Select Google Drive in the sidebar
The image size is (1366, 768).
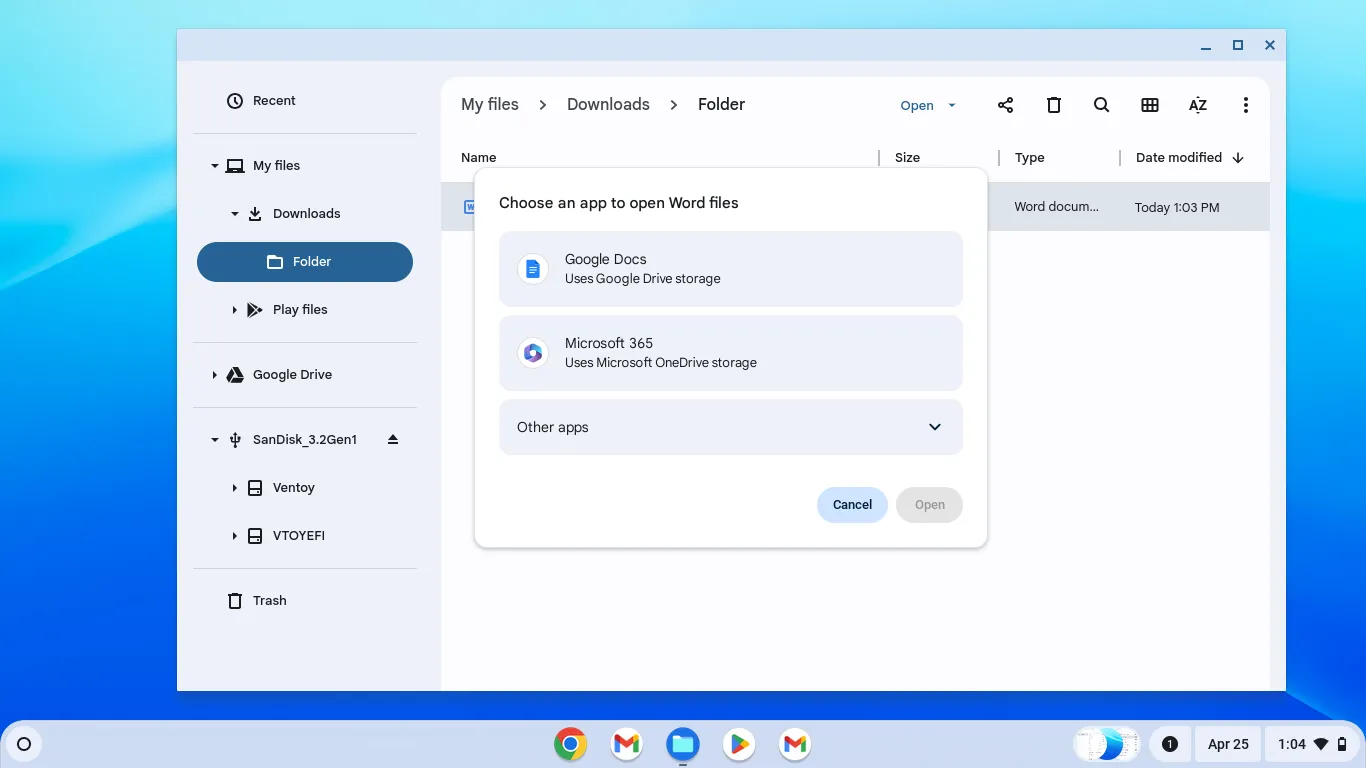[x=305, y=375]
